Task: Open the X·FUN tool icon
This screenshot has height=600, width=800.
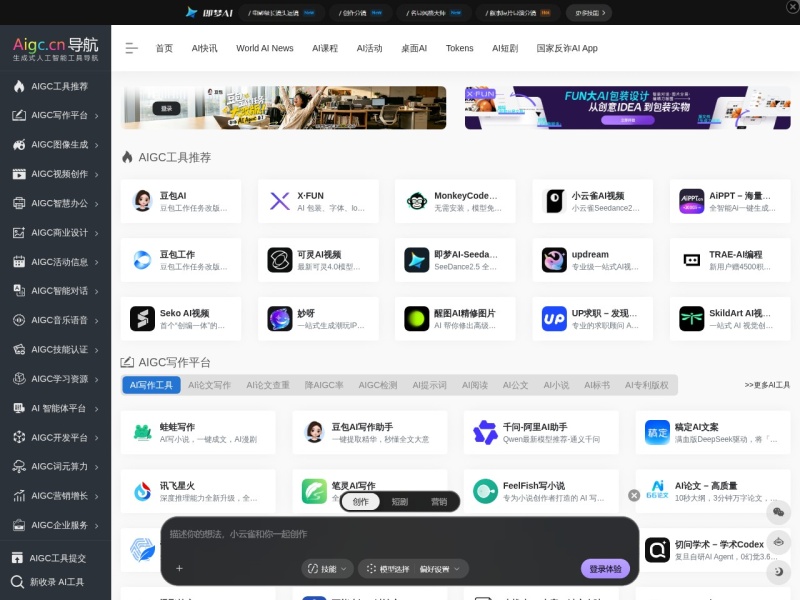Action: 280,201
